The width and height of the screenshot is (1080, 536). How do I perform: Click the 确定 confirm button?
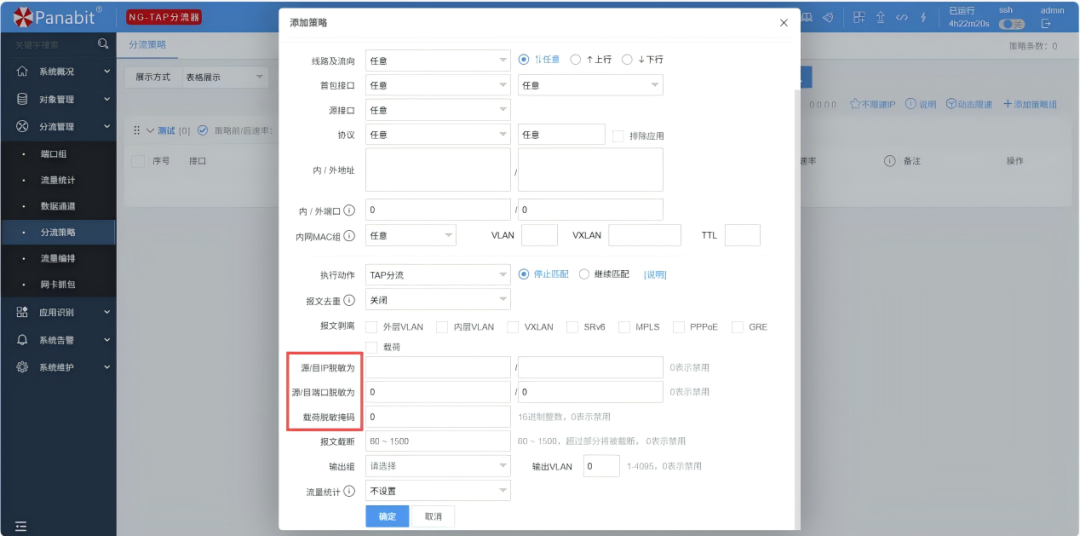click(387, 516)
